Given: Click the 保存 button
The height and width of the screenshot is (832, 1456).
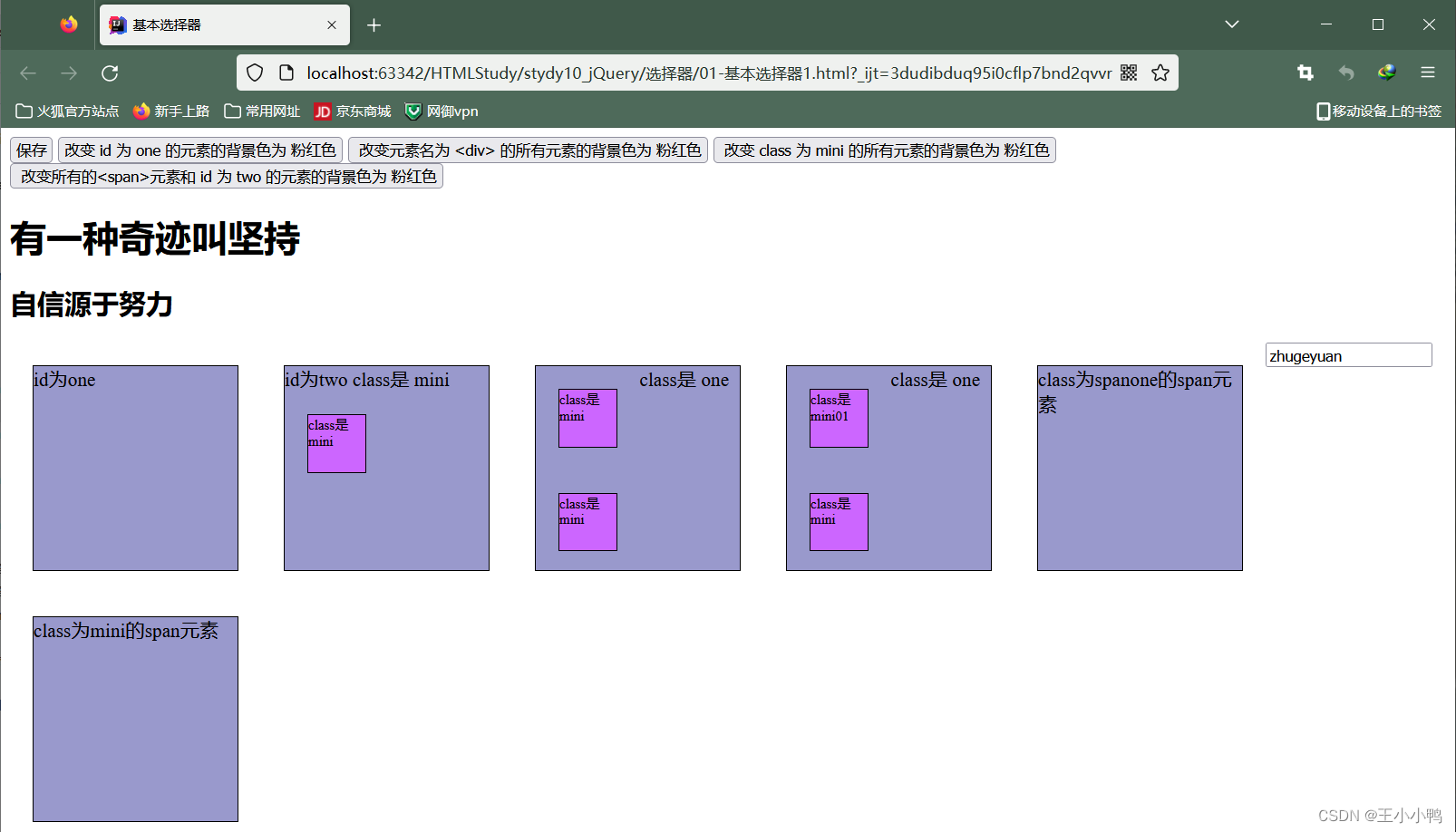Looking at the screenshot, I should 31,150.
